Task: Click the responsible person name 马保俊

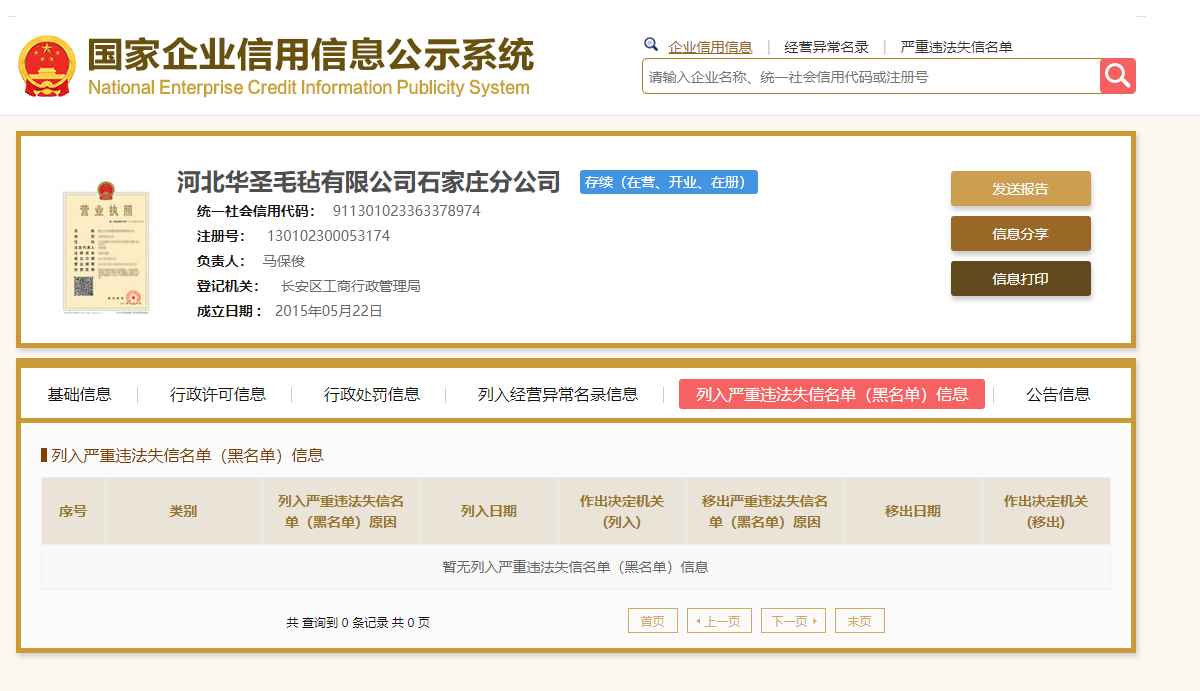Action: click(283, 261)
